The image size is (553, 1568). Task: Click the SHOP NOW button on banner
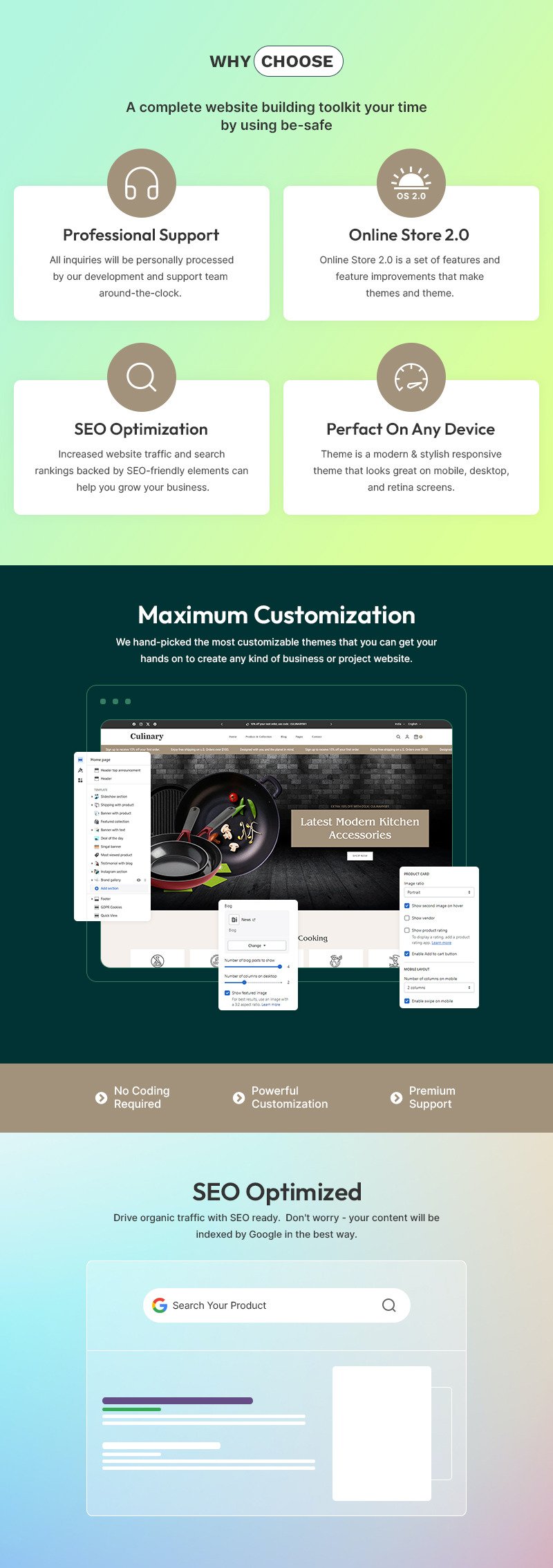coord(359,856)
